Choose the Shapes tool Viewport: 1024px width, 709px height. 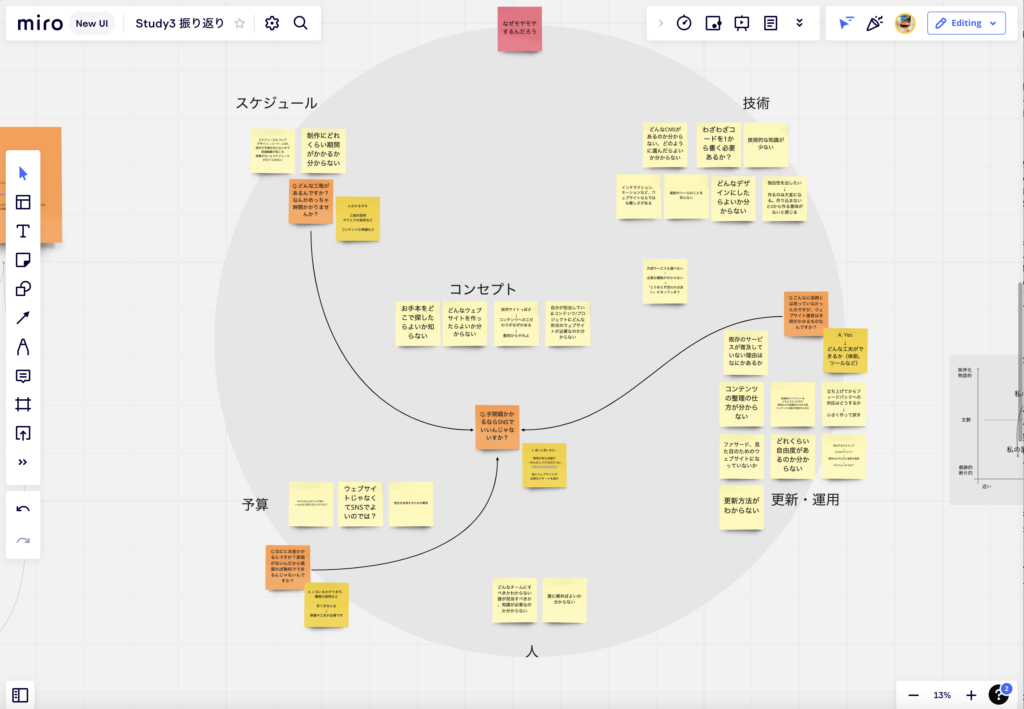[23, 289]
